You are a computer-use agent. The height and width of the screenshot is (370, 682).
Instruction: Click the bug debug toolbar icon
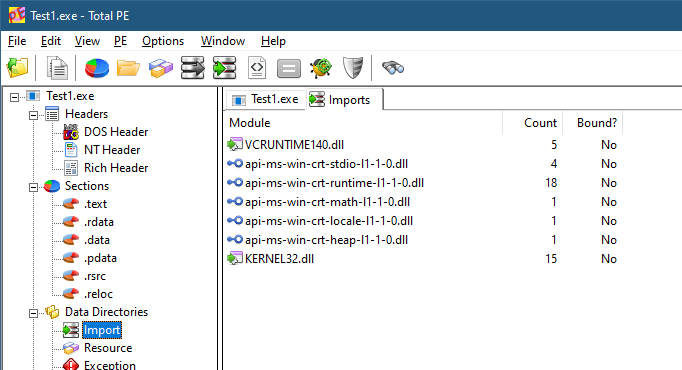(321, 68)
